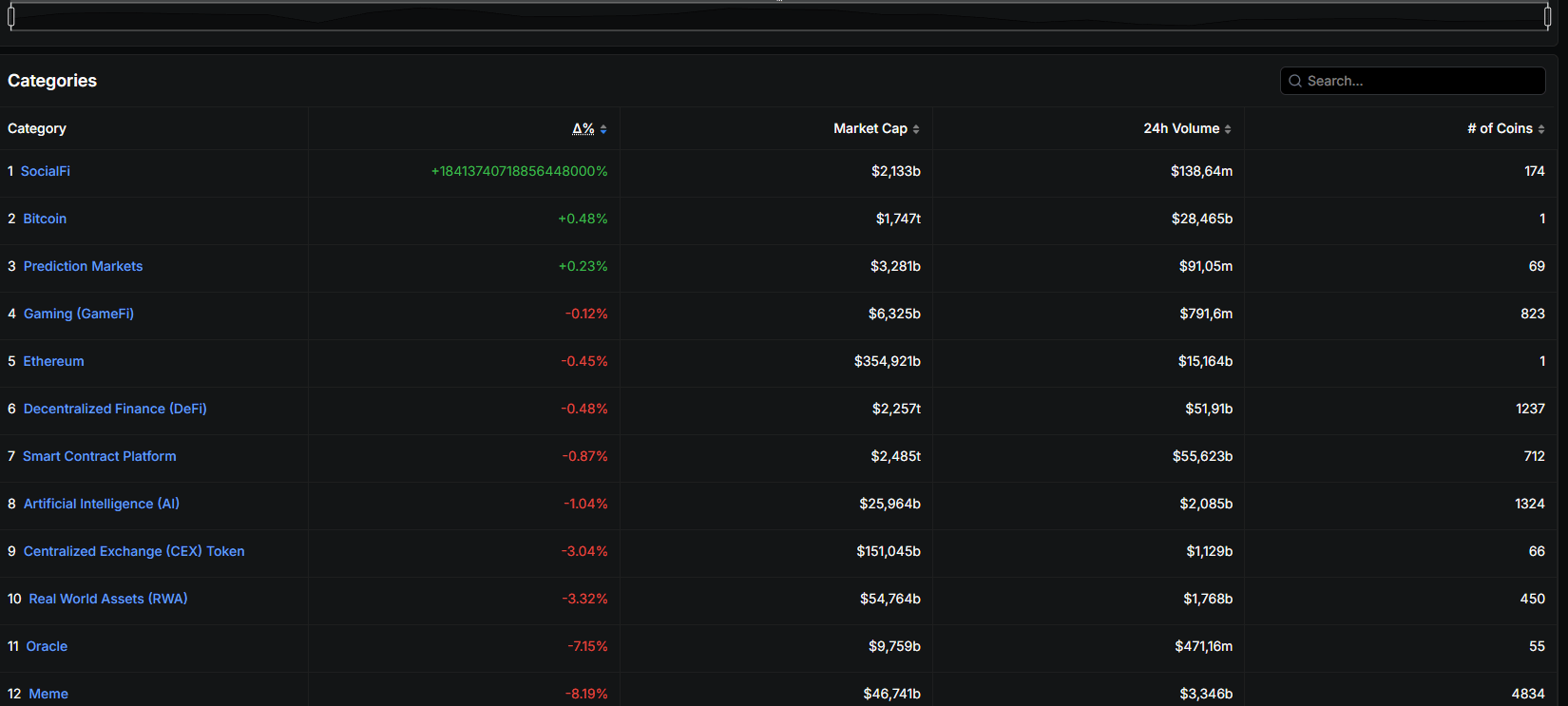This screenshot has height=706, width=1568.
Task: Open Decentralized Finance (DeFi) category
Action: pyautogui.click(x=115, y=409)
